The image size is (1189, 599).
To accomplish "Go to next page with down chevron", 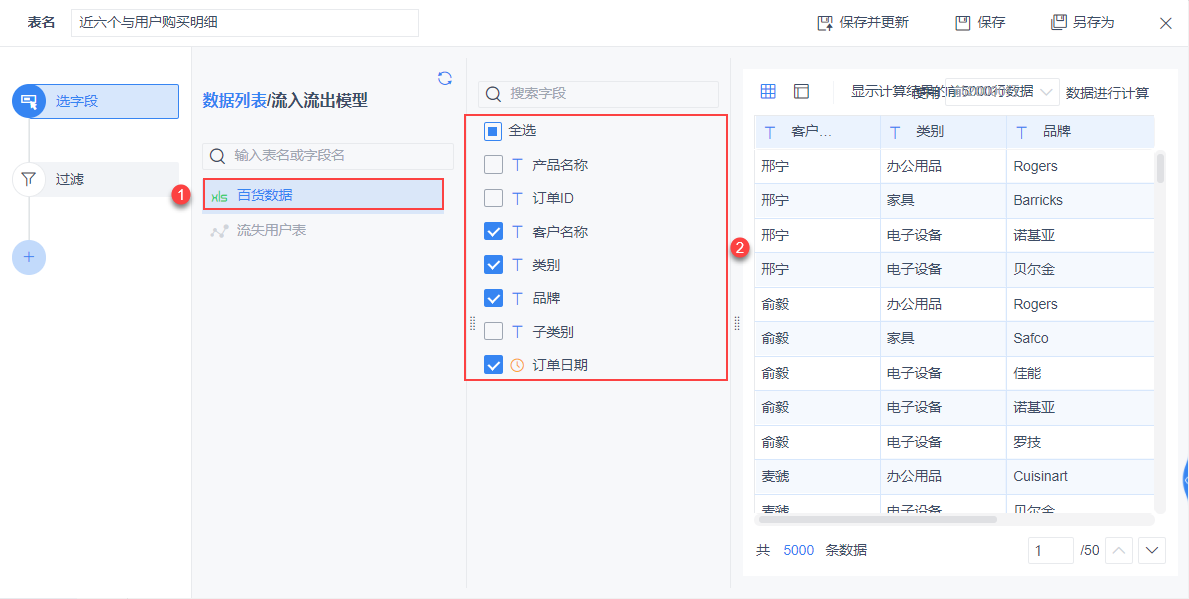I will (1152, 550).
